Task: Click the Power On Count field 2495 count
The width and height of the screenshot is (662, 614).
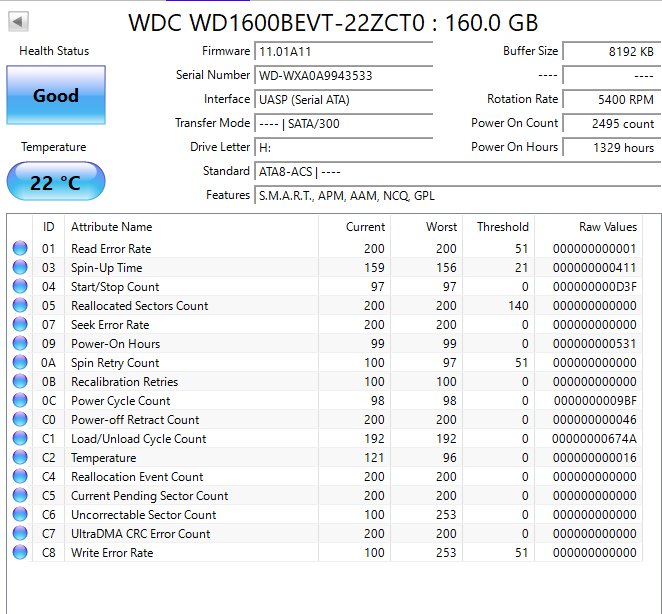Action: coord(612,124)
